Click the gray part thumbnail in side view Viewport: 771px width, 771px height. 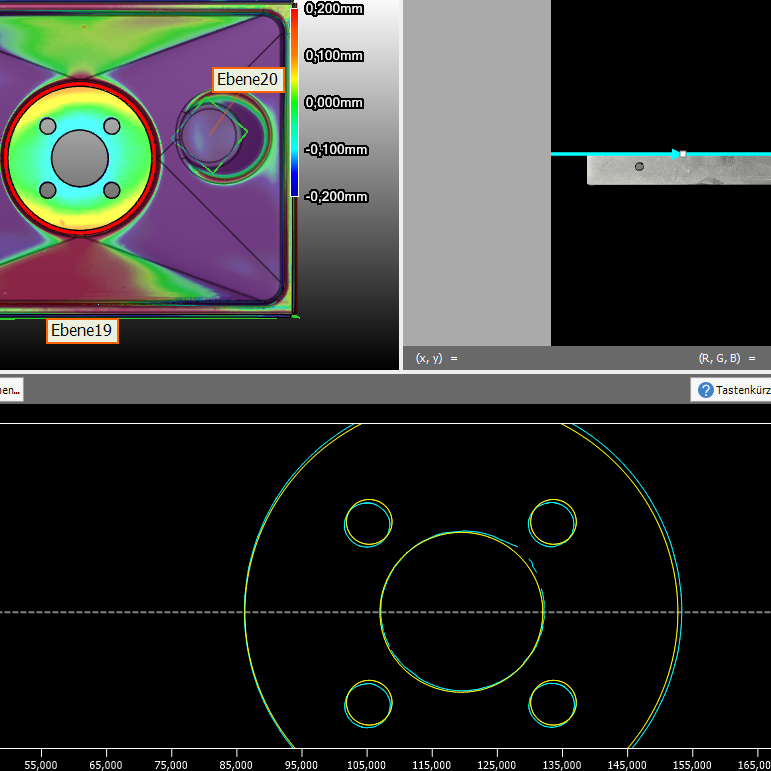point(679,170)
